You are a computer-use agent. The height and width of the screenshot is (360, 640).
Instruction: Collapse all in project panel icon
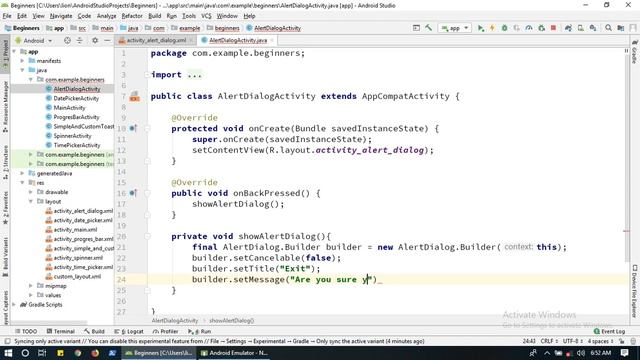tap(80, 40)
